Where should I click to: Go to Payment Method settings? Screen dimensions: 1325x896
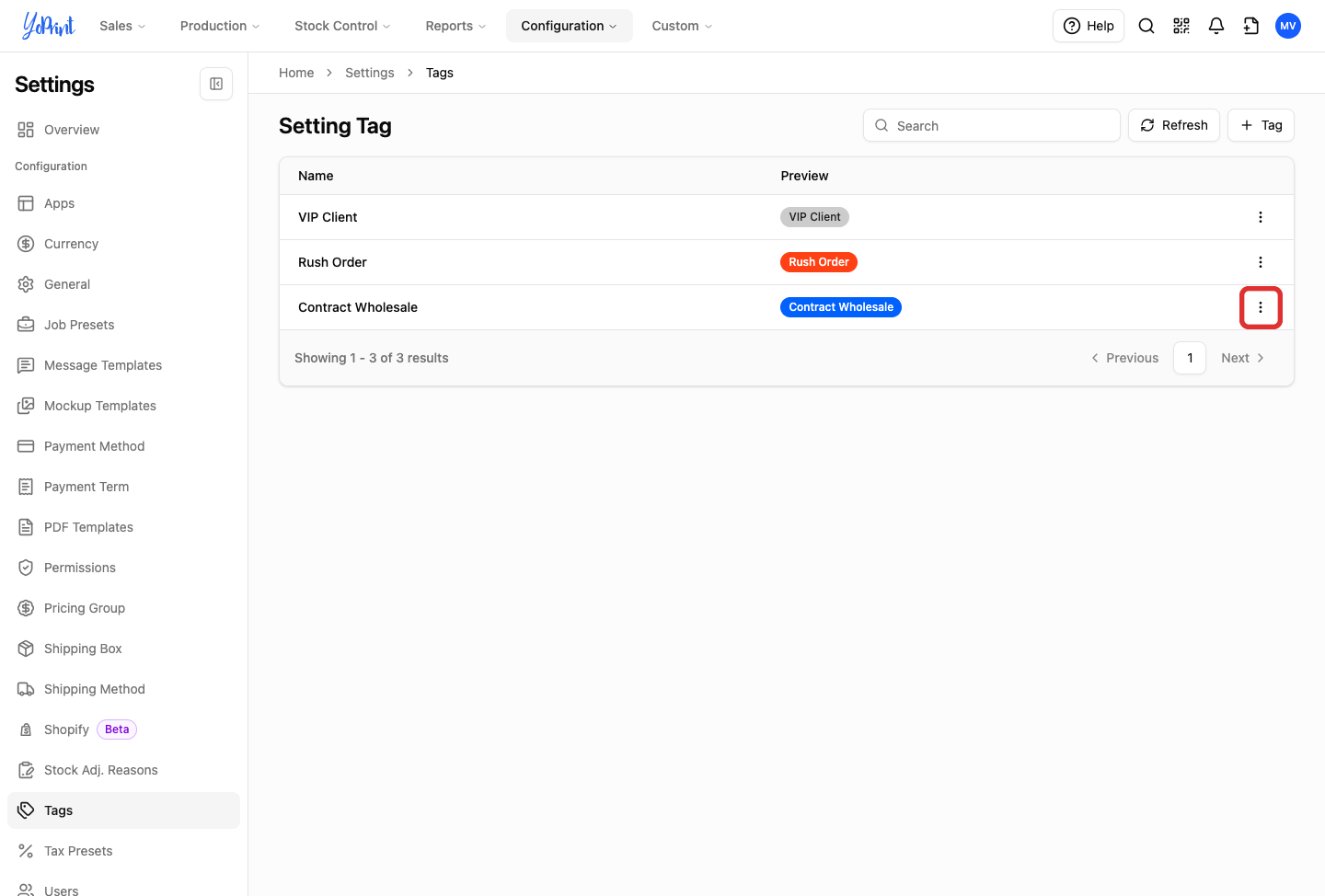(x=123, y=446)
